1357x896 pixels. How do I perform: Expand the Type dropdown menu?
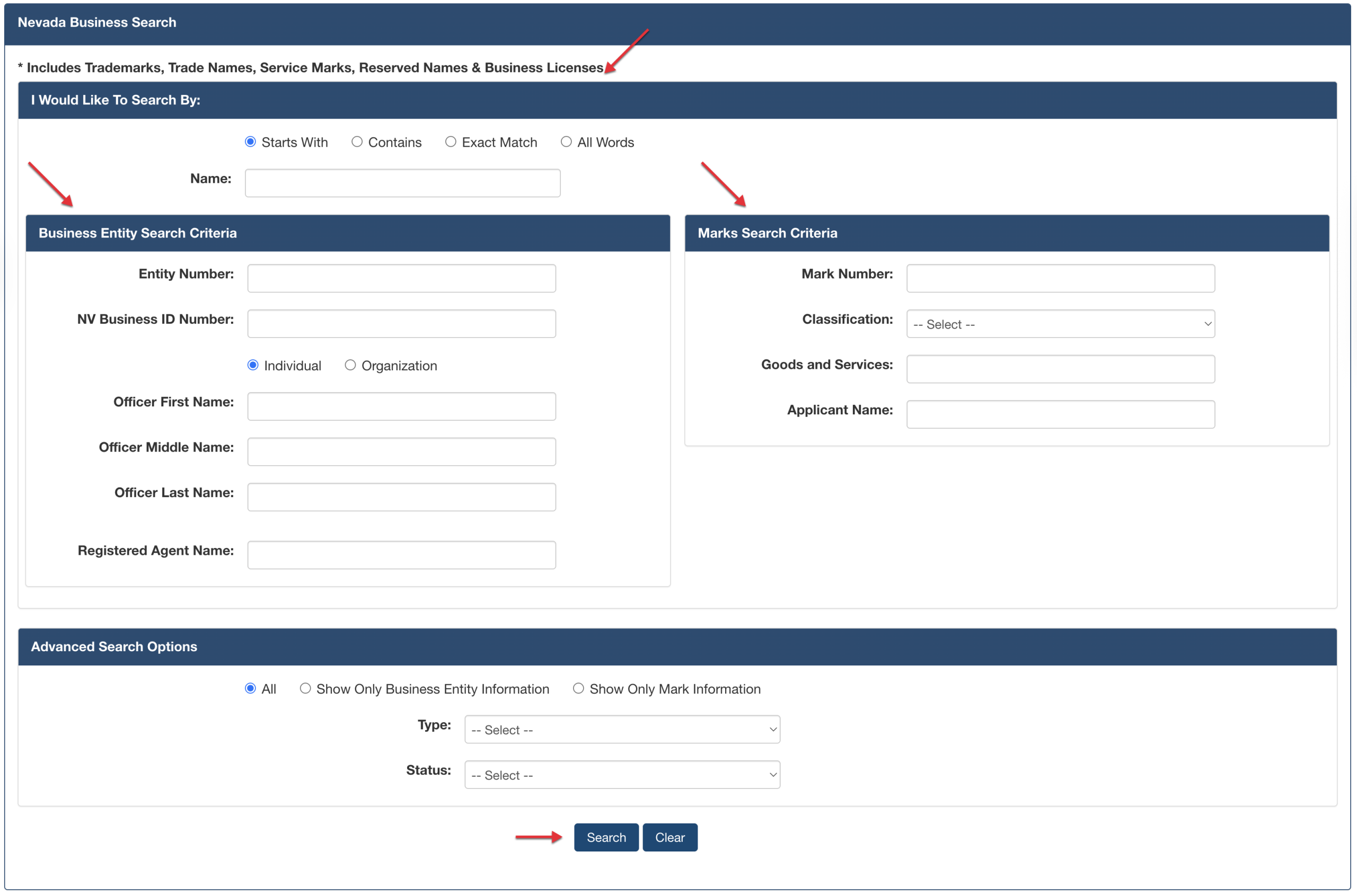[x=622, y=730]
